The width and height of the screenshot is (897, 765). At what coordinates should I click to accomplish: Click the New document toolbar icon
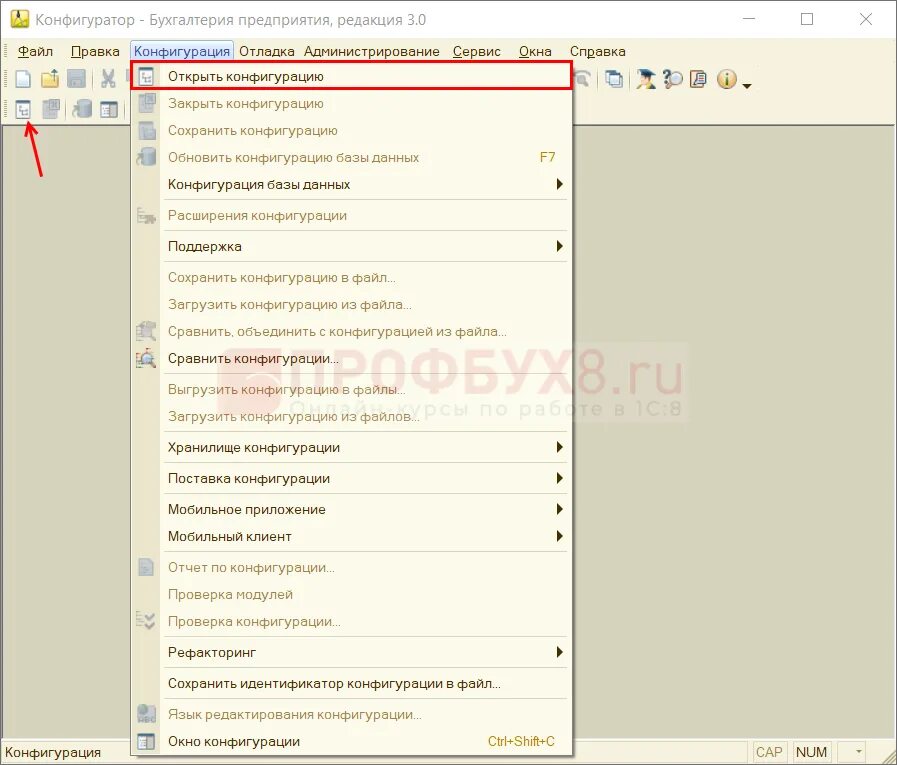23,78
